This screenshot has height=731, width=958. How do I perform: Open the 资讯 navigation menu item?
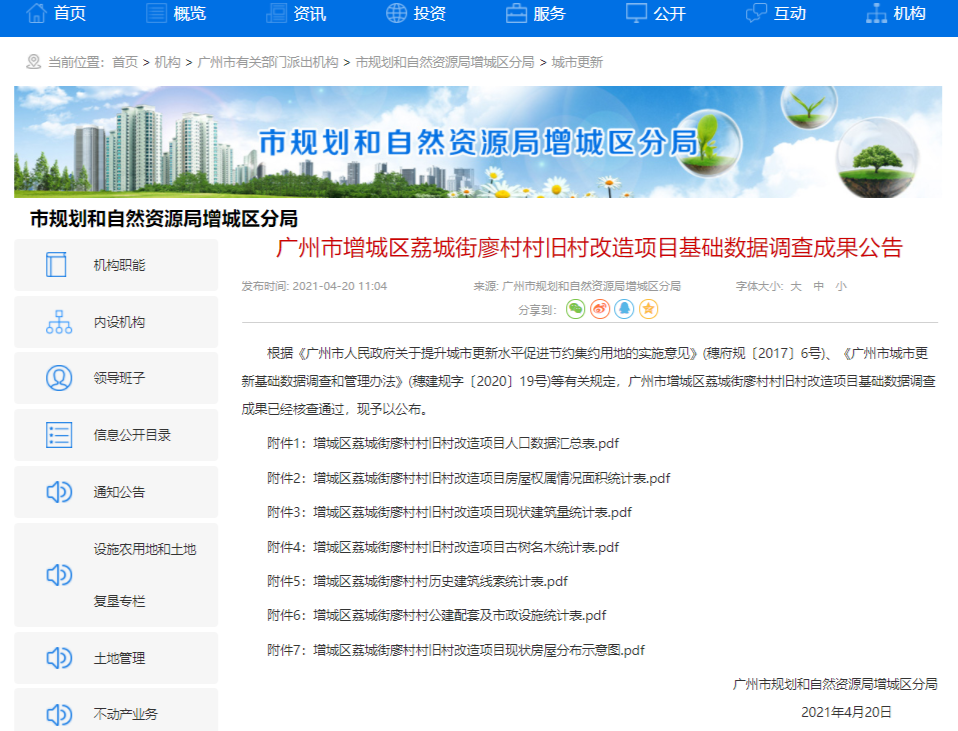click(296, 14)
